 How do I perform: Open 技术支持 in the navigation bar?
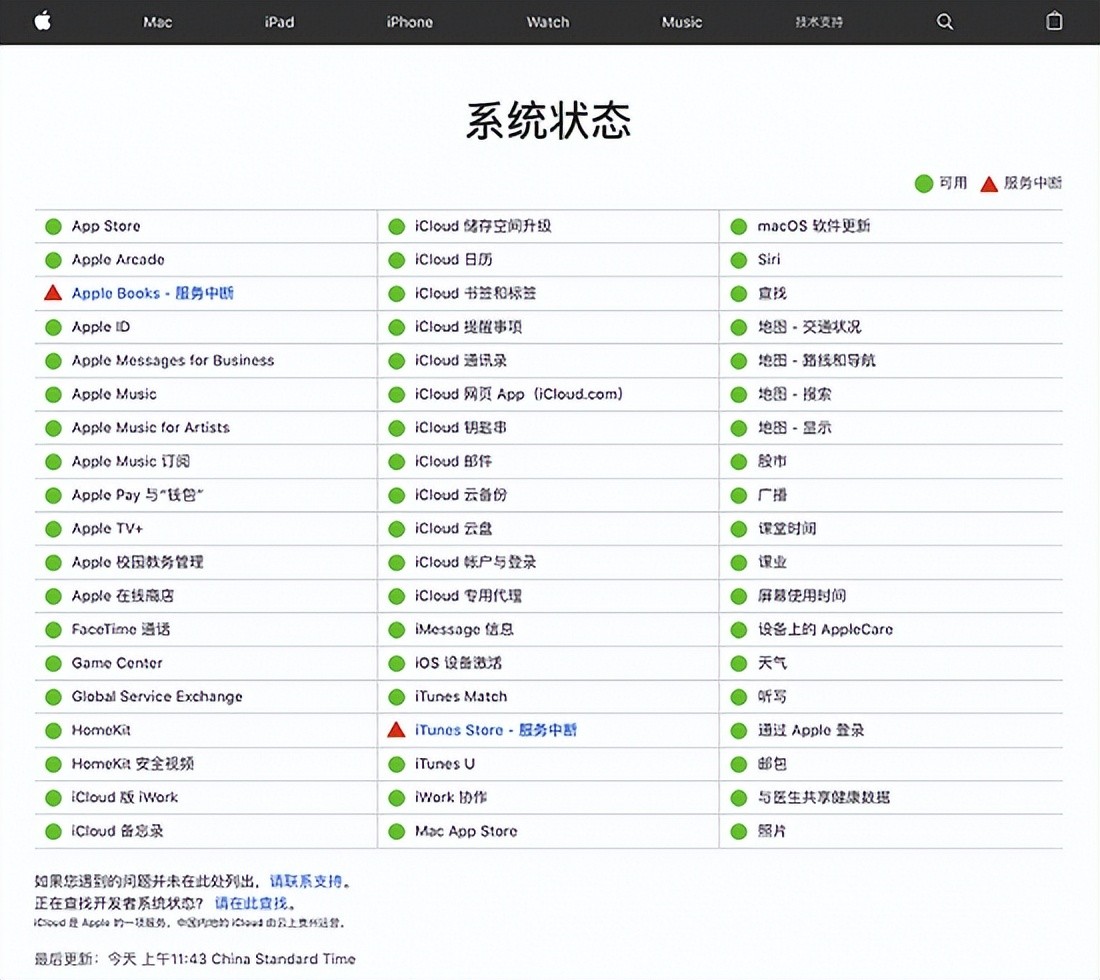819,22
